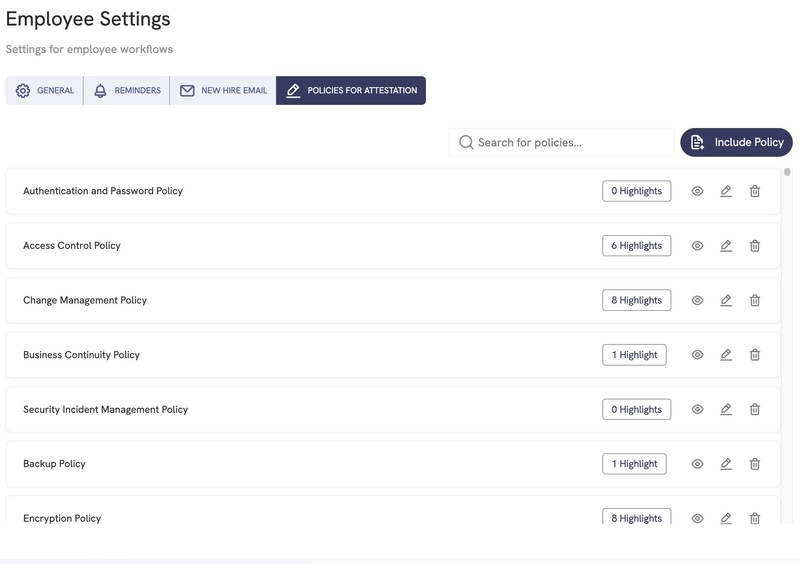The image size is (800, 564).
Task: Edit the Authentication and Password Policy
Action: pos(726,191)
